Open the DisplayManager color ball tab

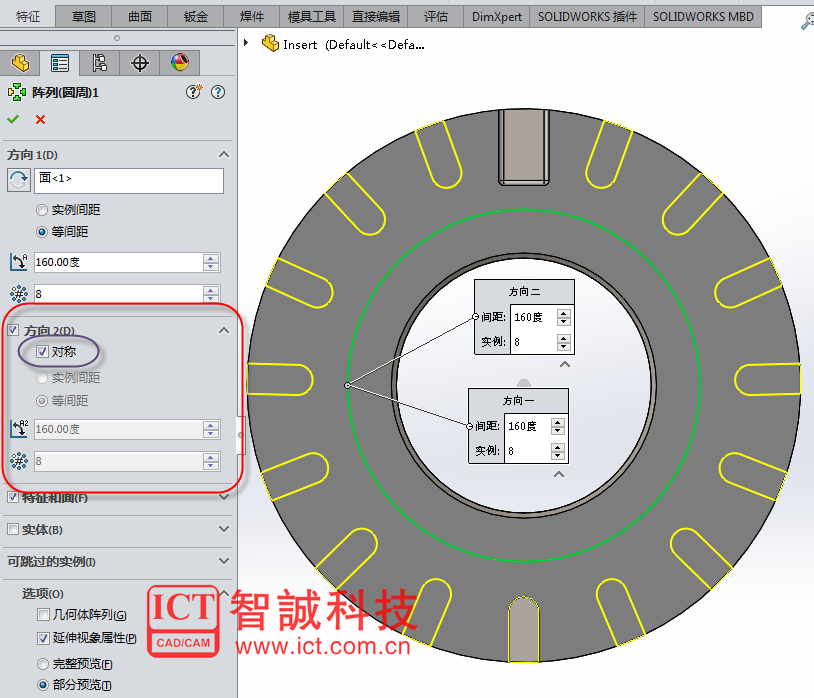(180, 63)
